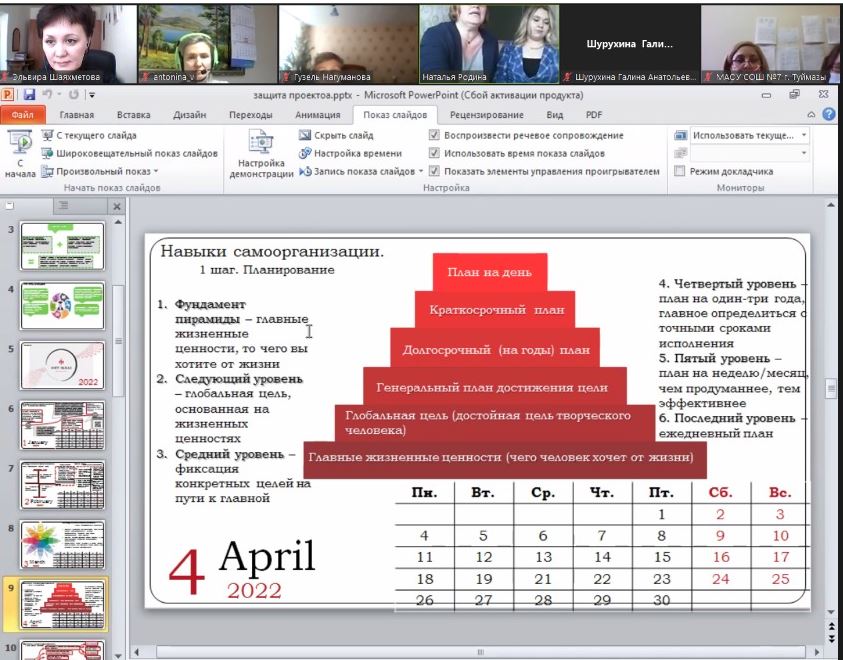Open 'Использовать текуще...' monitor dropdown
The image size is (843, 660).
coord(804,135)
